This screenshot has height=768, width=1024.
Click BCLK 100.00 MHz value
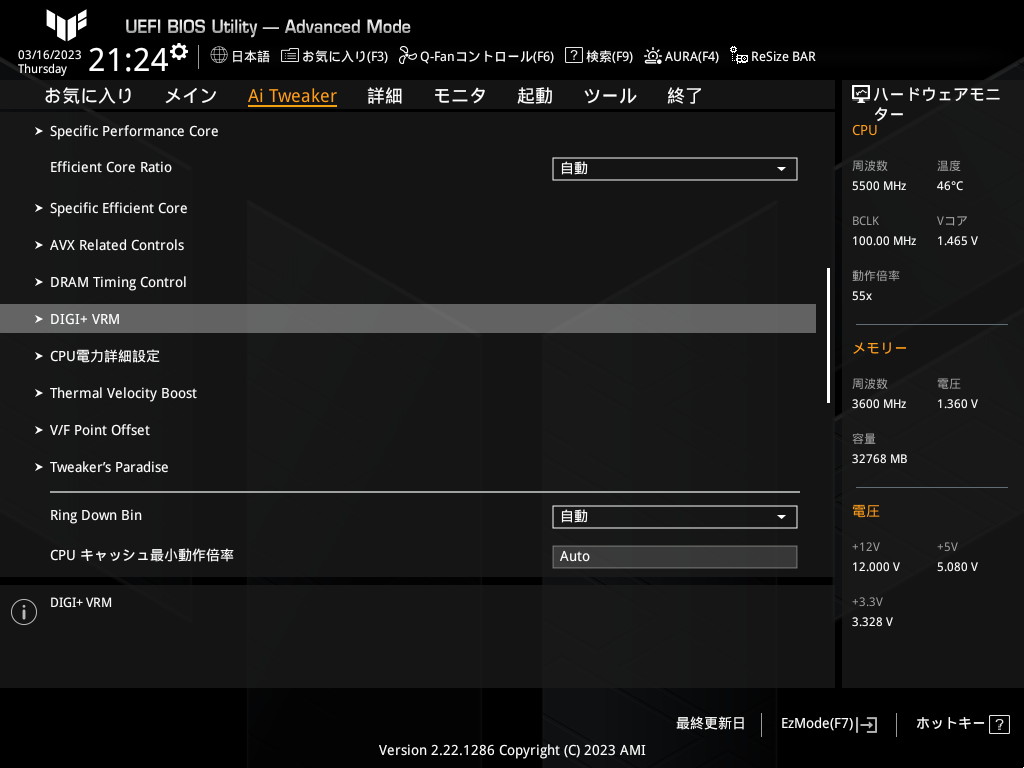(884, 241)
